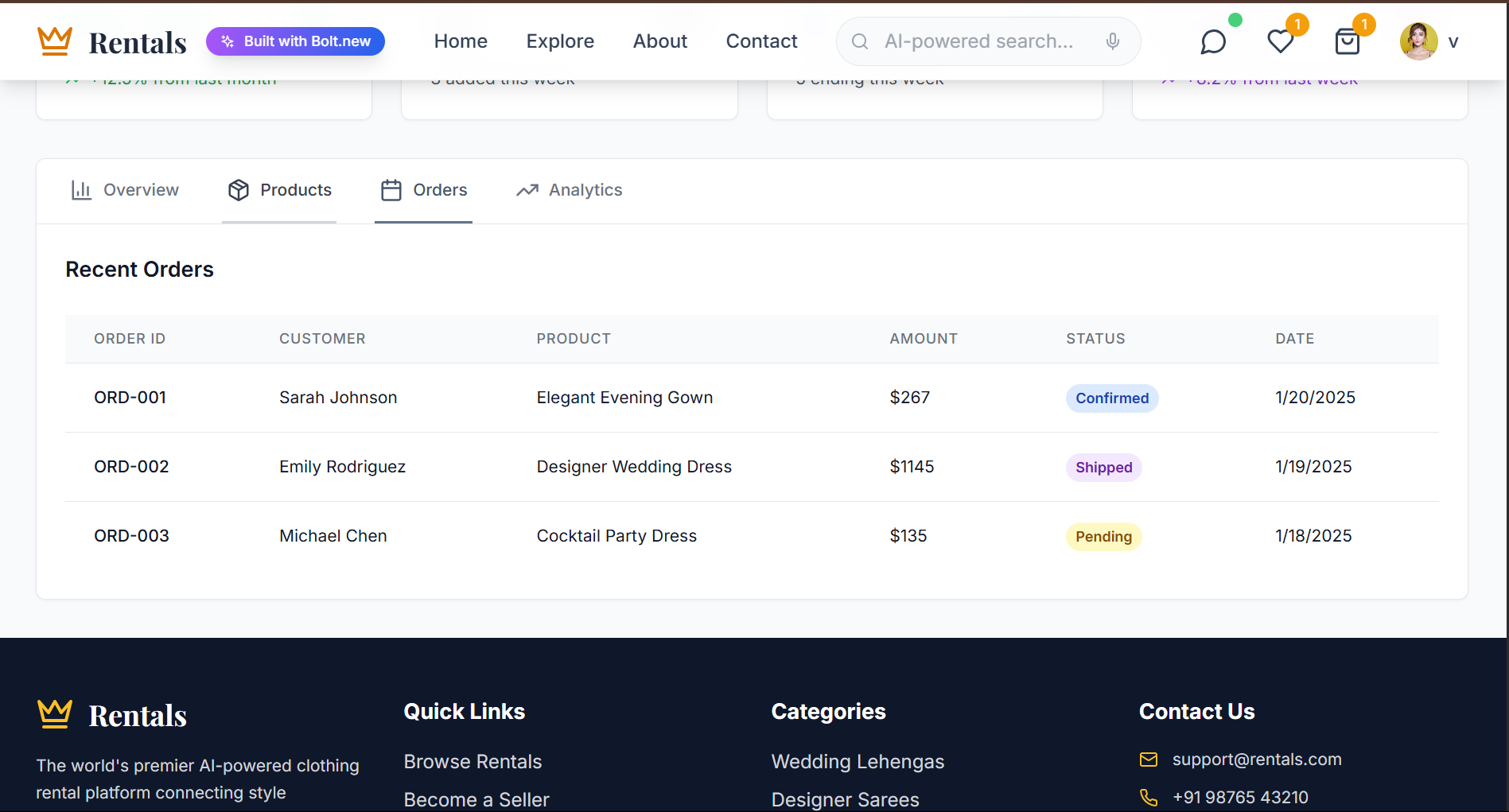The height and width of the screenshot is (812, 1509).
Task: Click the Confirmed status badge
Action: pyautogui.click(x=1111, y=398)
